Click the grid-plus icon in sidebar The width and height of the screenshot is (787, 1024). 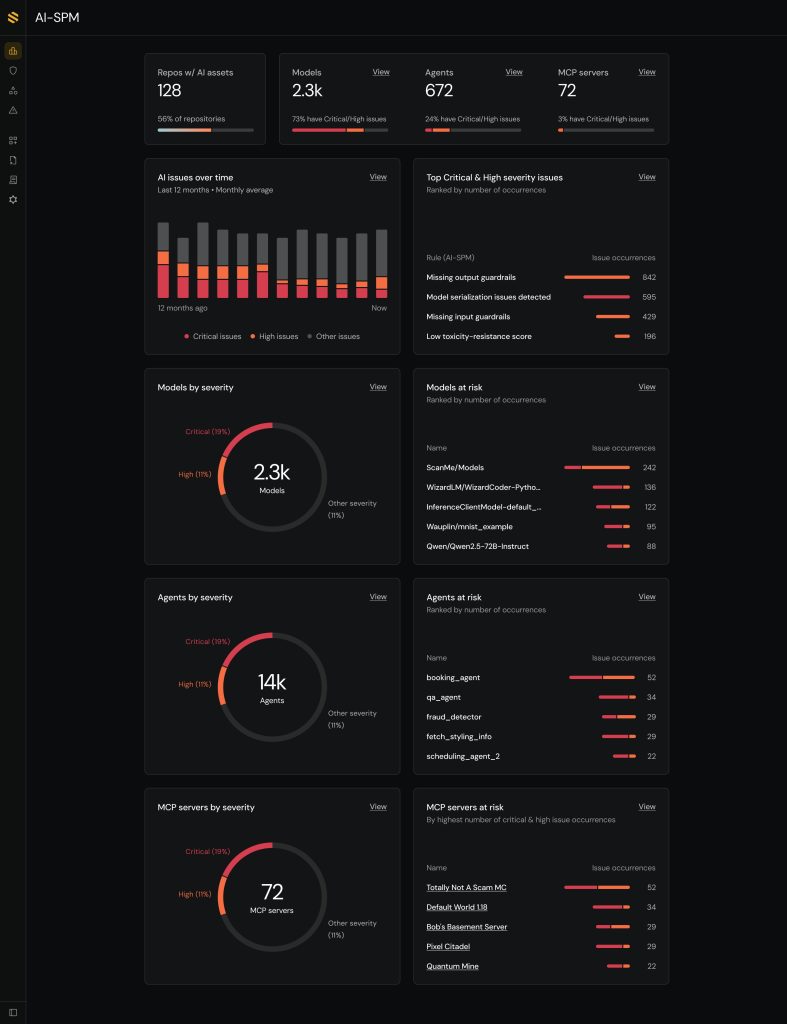coord(13,141)
